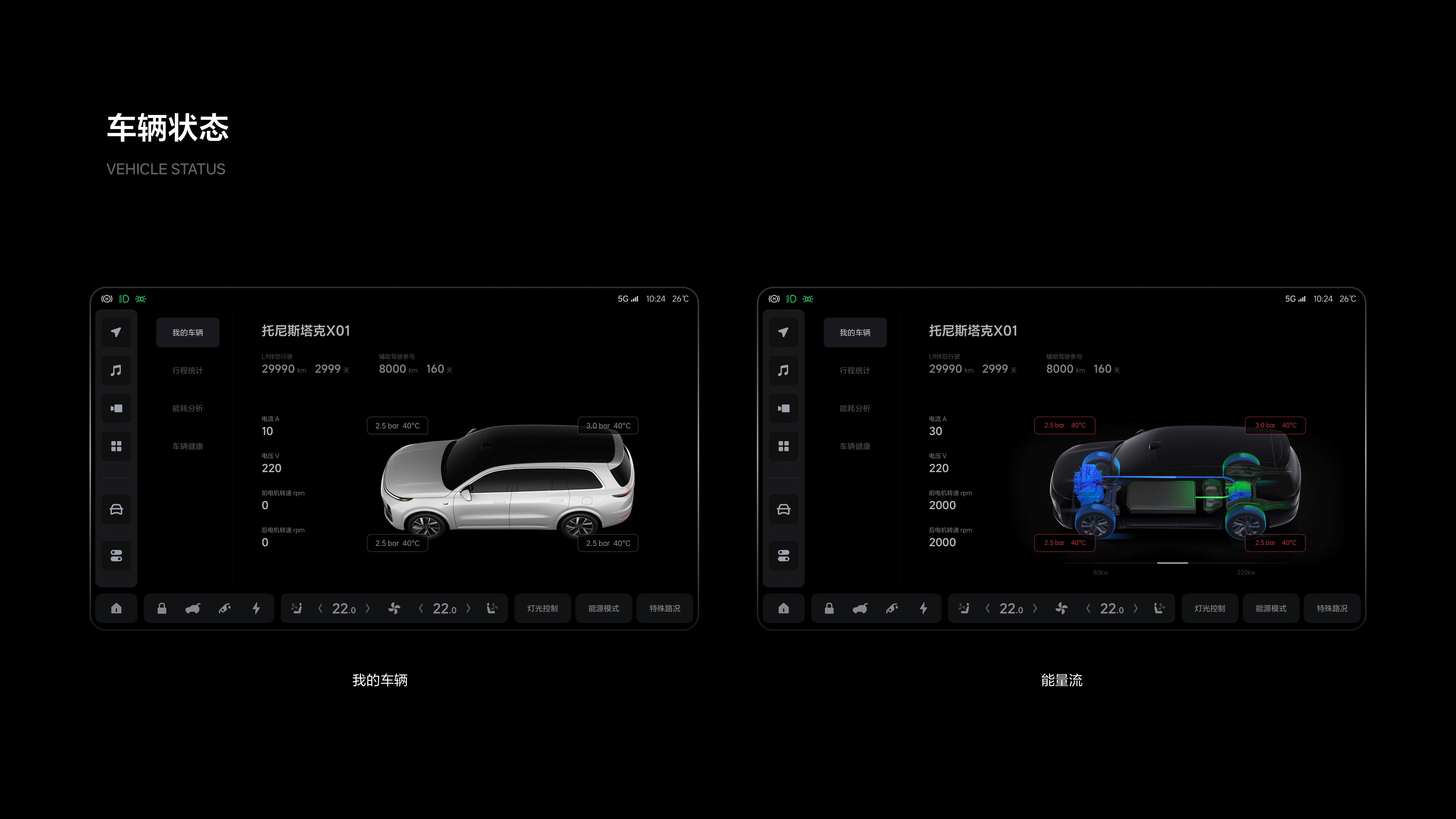Increase passenger temperature with the right chevron, 能量流 screen
1456x819 pixels.
click(x=1136, y=608)
